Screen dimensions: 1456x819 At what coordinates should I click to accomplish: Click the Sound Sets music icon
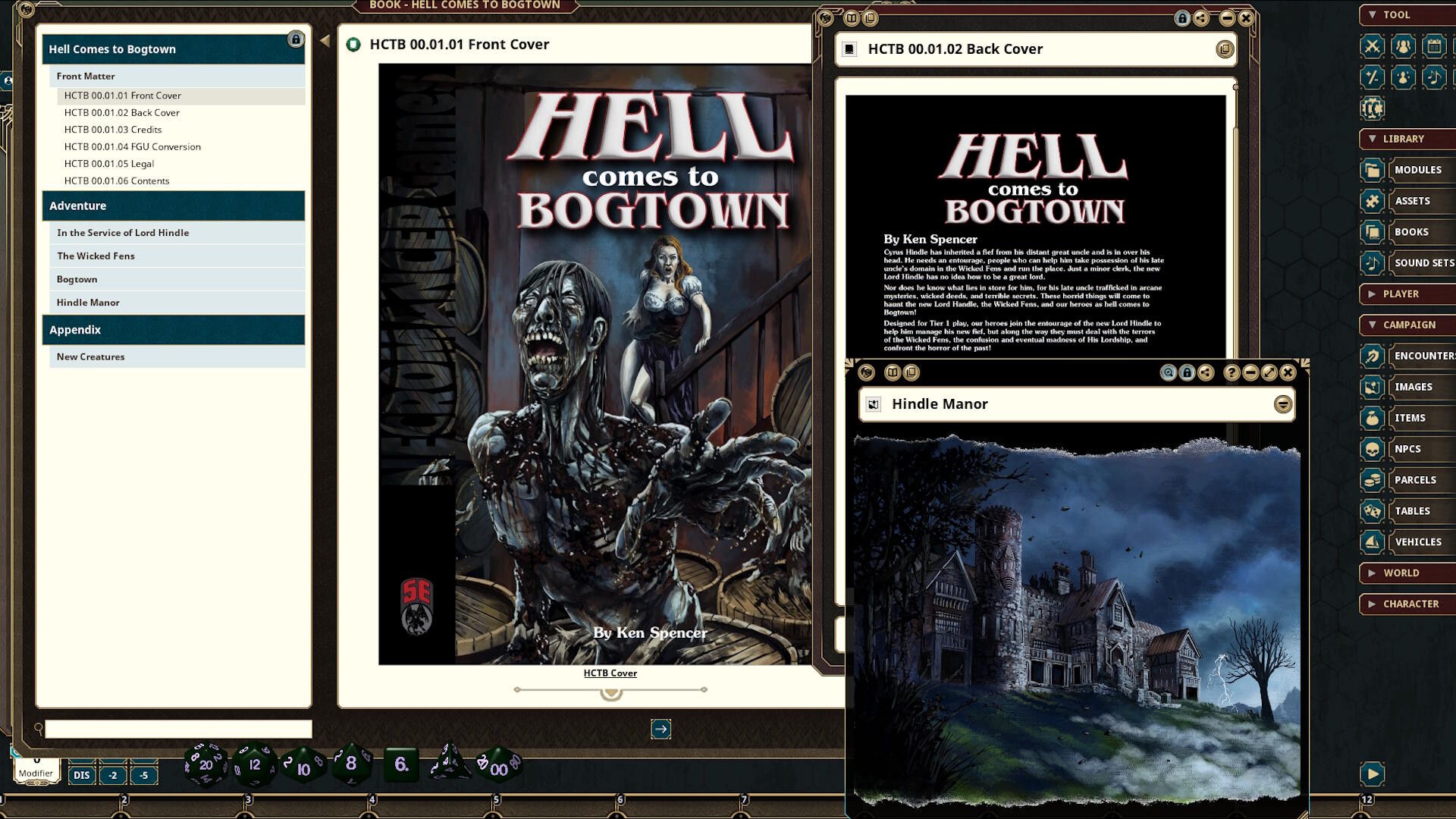coord(1372,263)
